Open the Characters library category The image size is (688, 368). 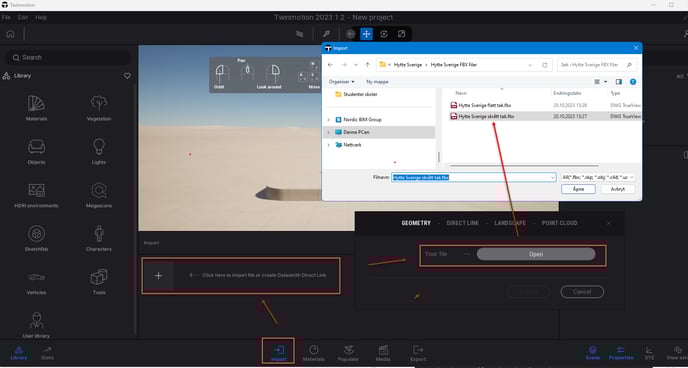pyautogui.click(x=99, y=238)
